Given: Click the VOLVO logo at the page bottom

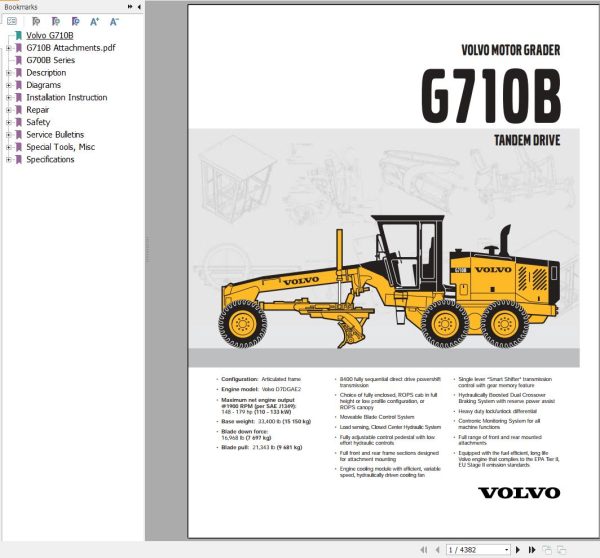Looking at the screenshot, I should click(519, 493).
